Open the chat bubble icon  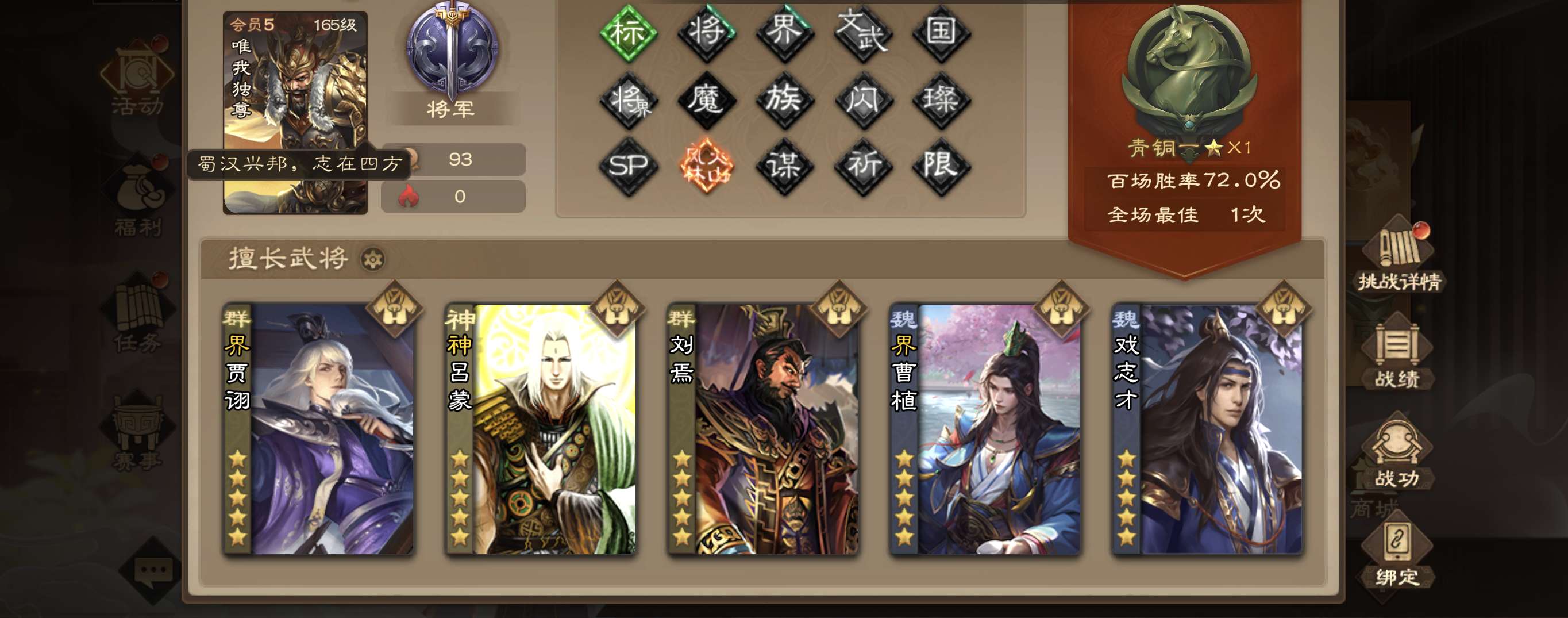[153, 571]
